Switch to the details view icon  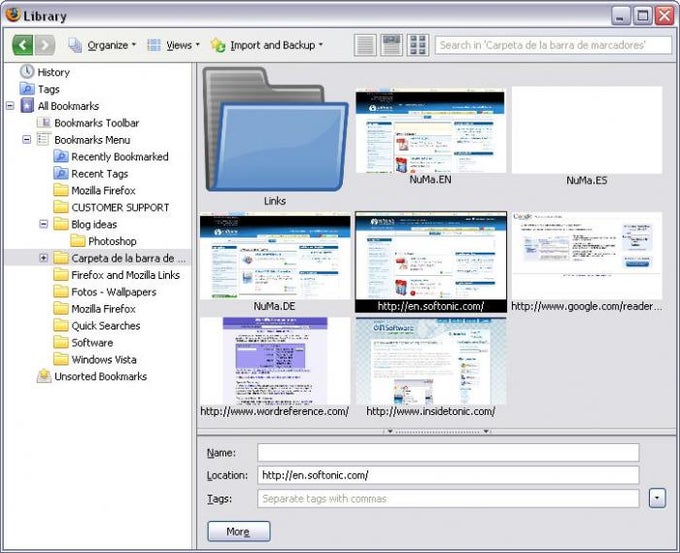coord(392,45)
